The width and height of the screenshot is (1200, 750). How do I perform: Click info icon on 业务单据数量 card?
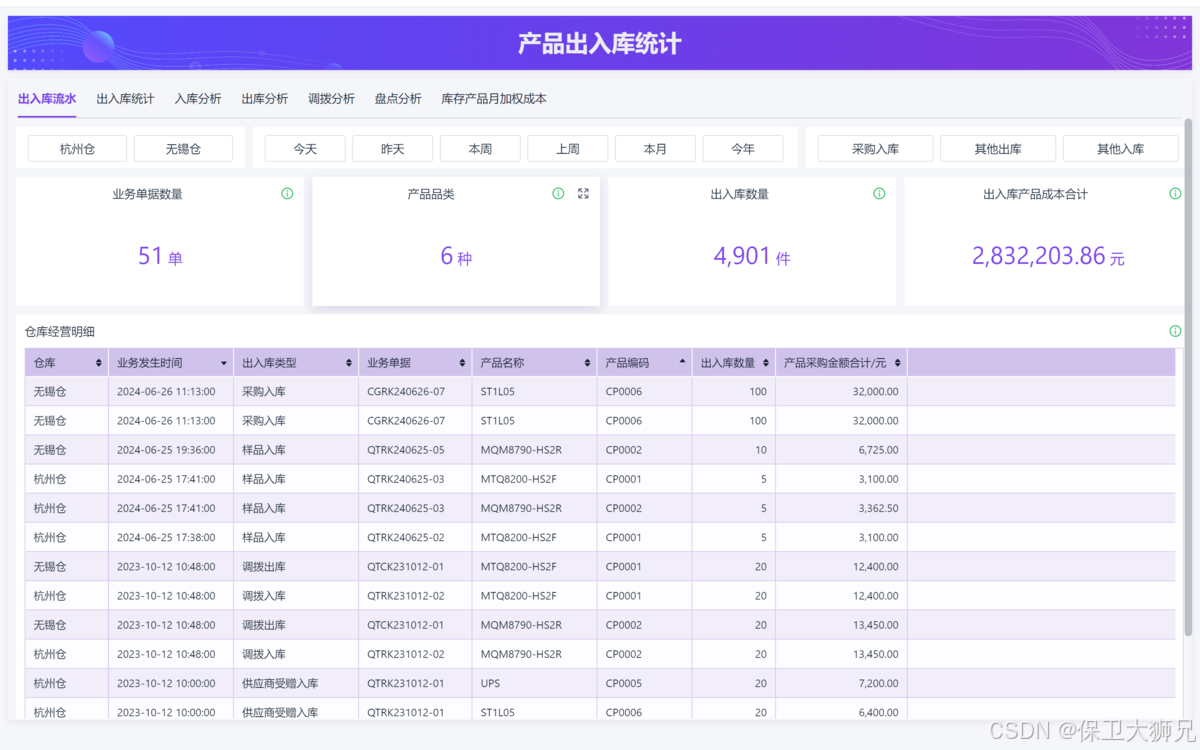287,194
